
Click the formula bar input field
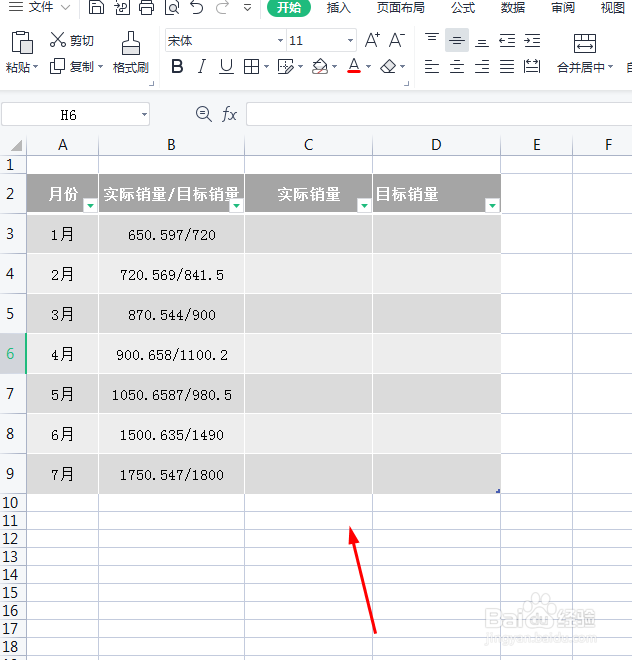click(x=439, y=114)
